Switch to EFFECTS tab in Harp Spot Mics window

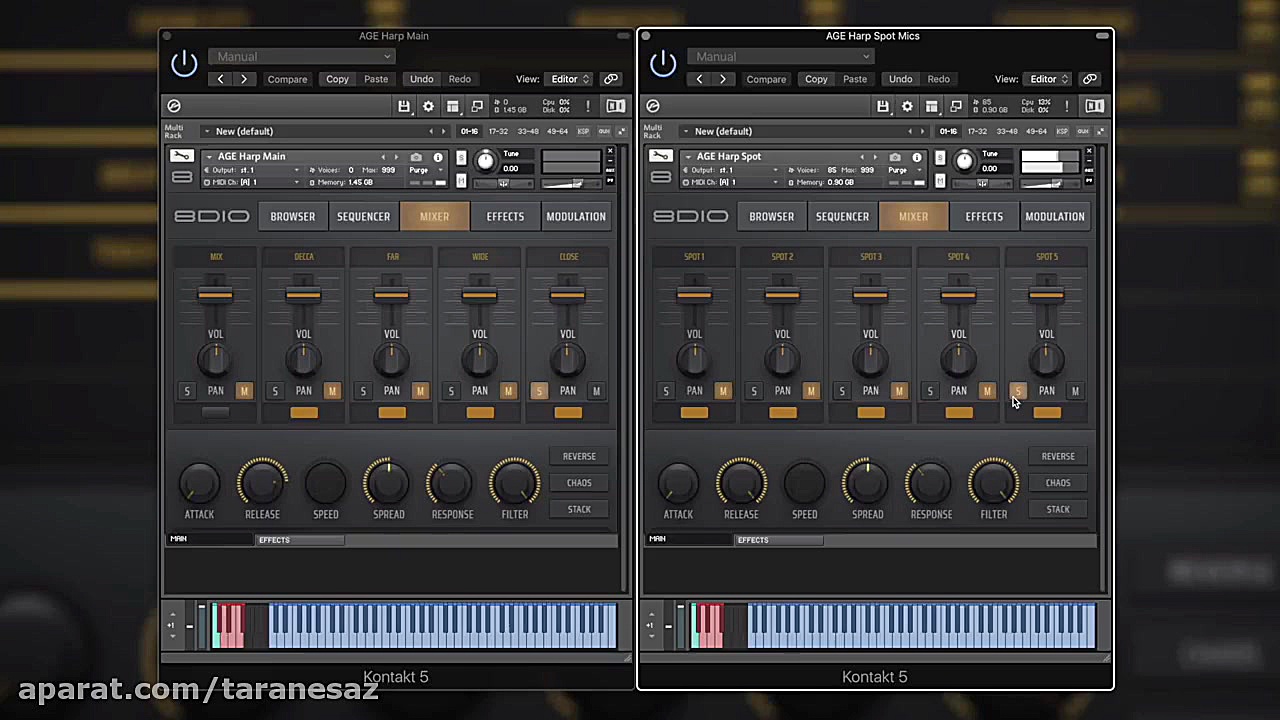pyautogui.click(x=984, y=216)
